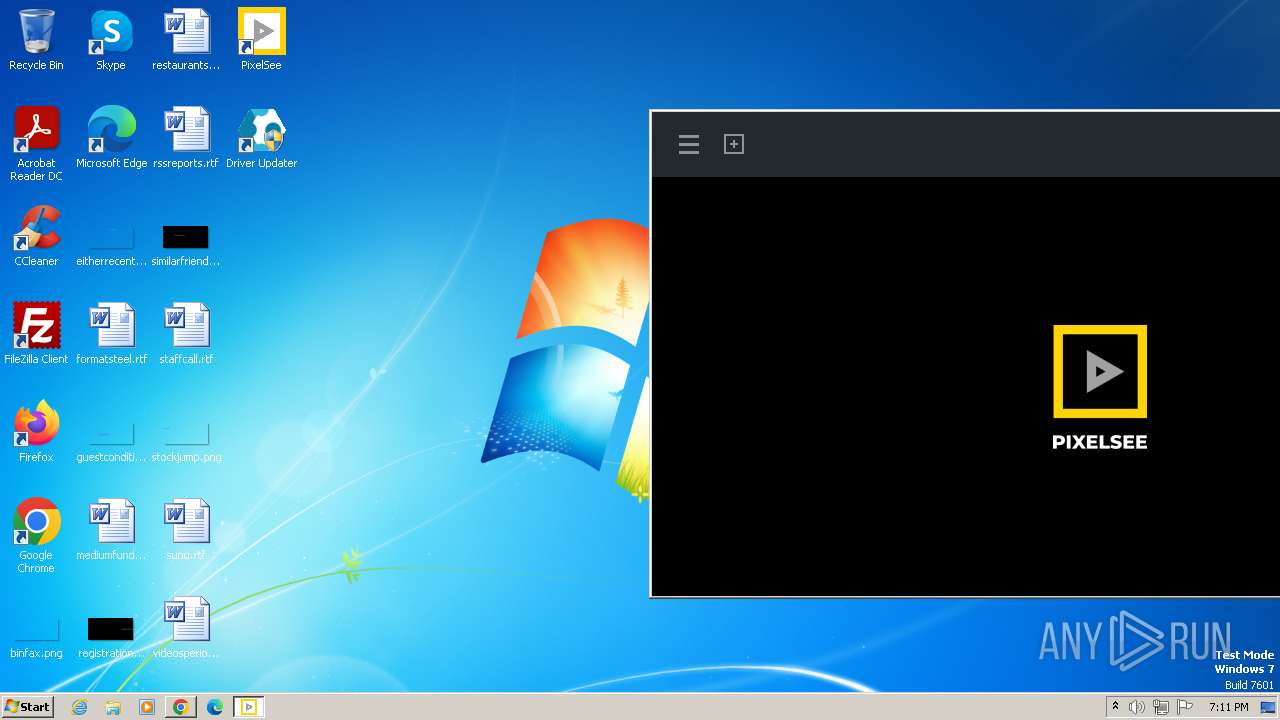Select the sunu.rtf document

tap(186, 530)
